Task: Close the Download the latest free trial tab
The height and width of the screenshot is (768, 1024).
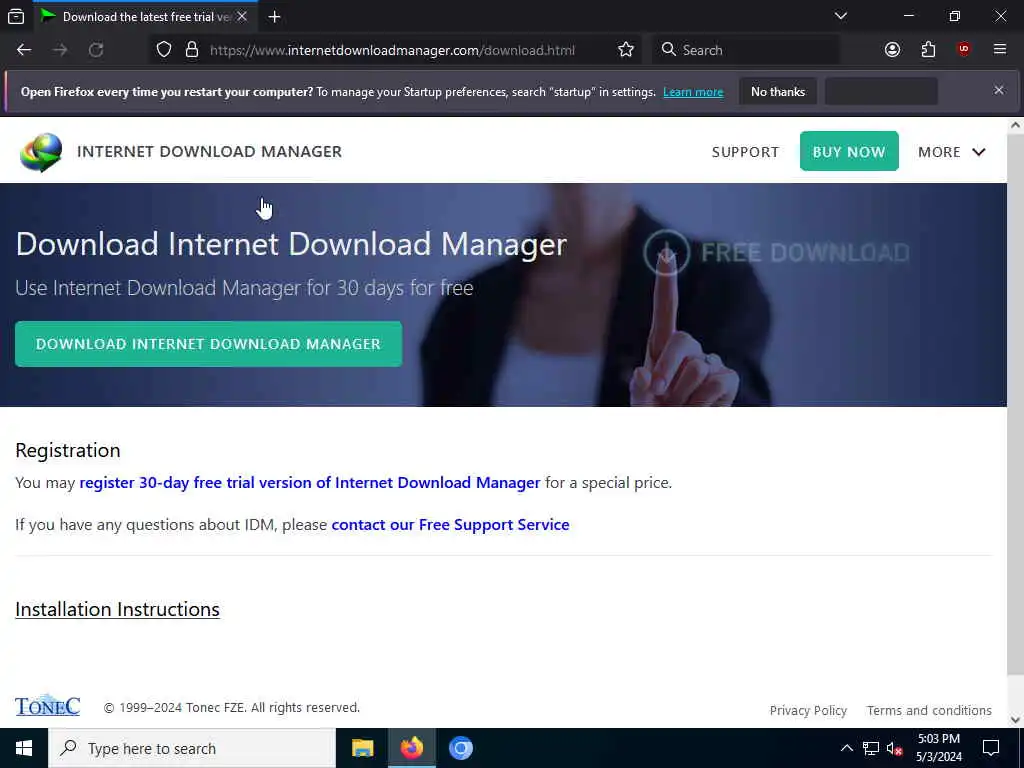Action: coord(242,16)
